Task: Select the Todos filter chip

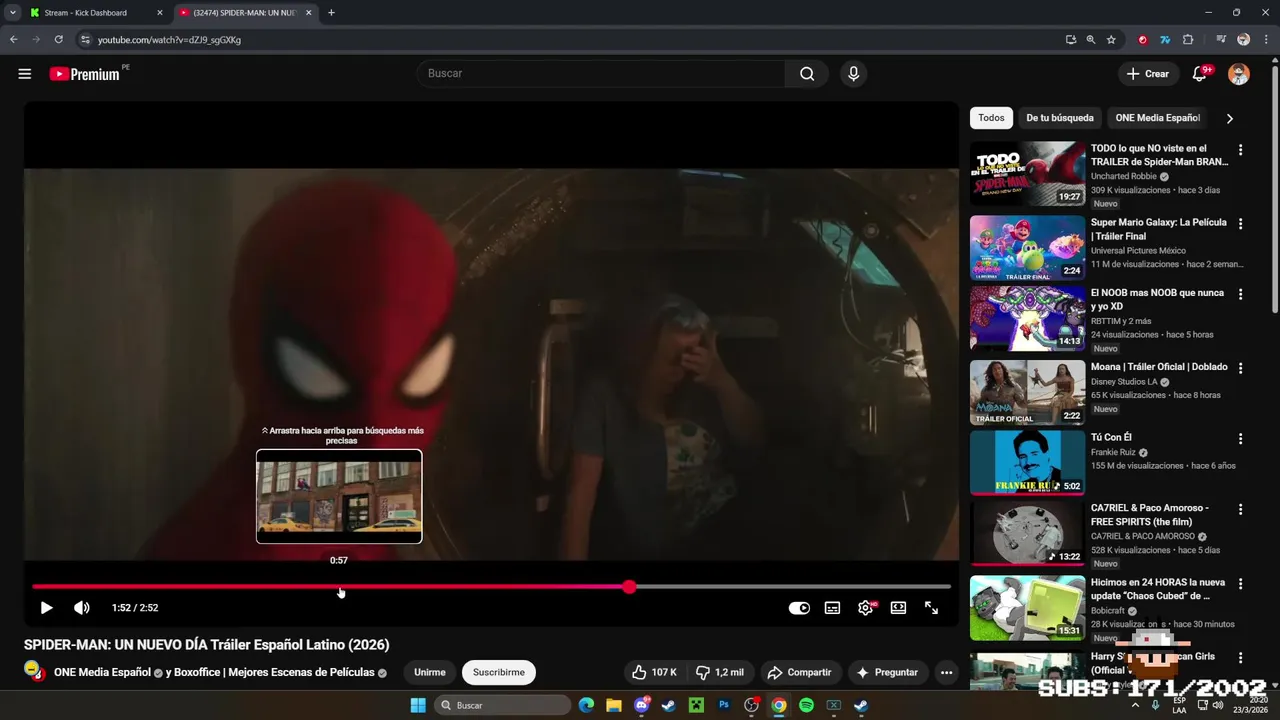Action: tap(991, 118)
